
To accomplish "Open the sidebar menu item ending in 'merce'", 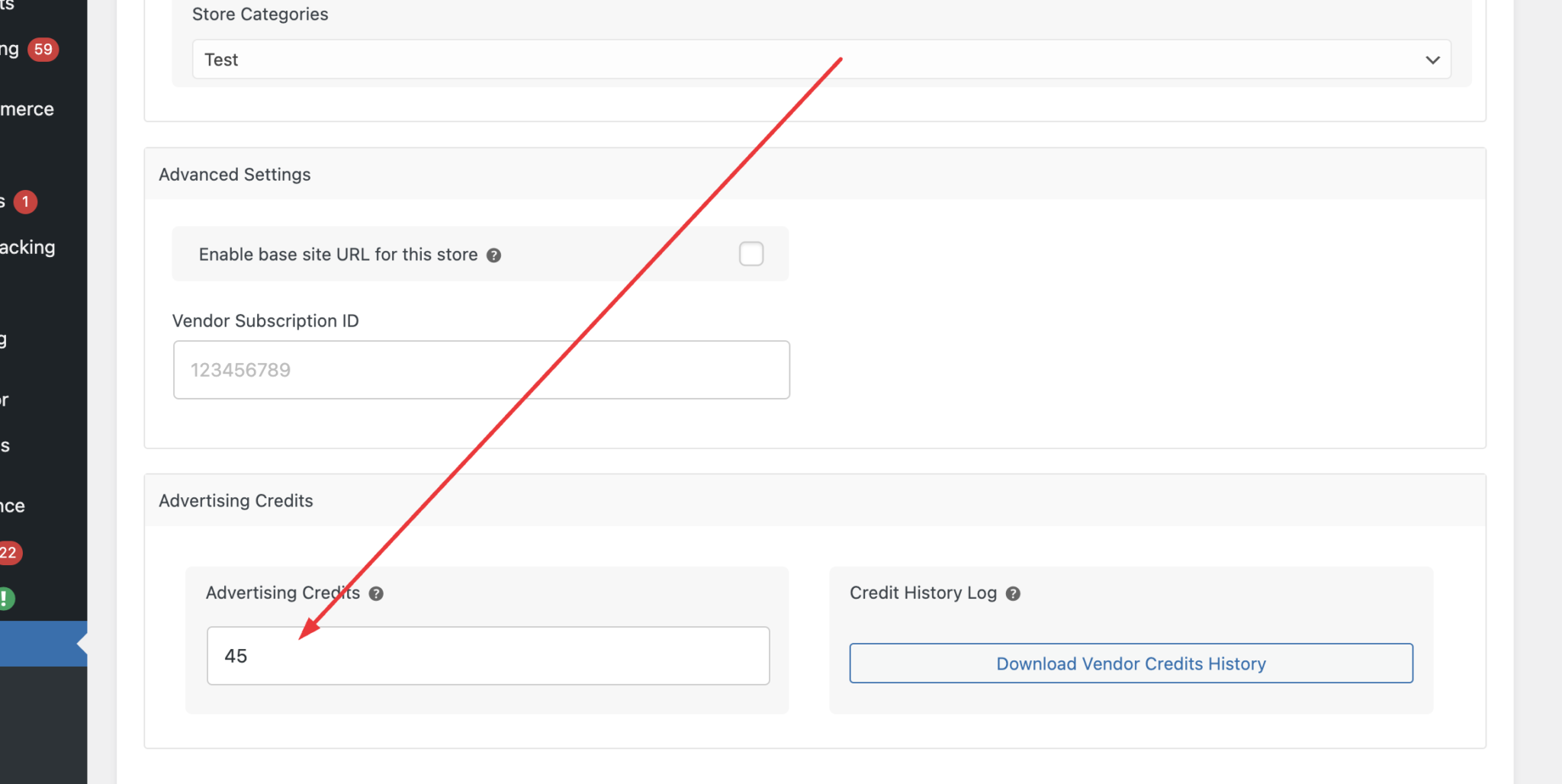I will click(27, 109).
